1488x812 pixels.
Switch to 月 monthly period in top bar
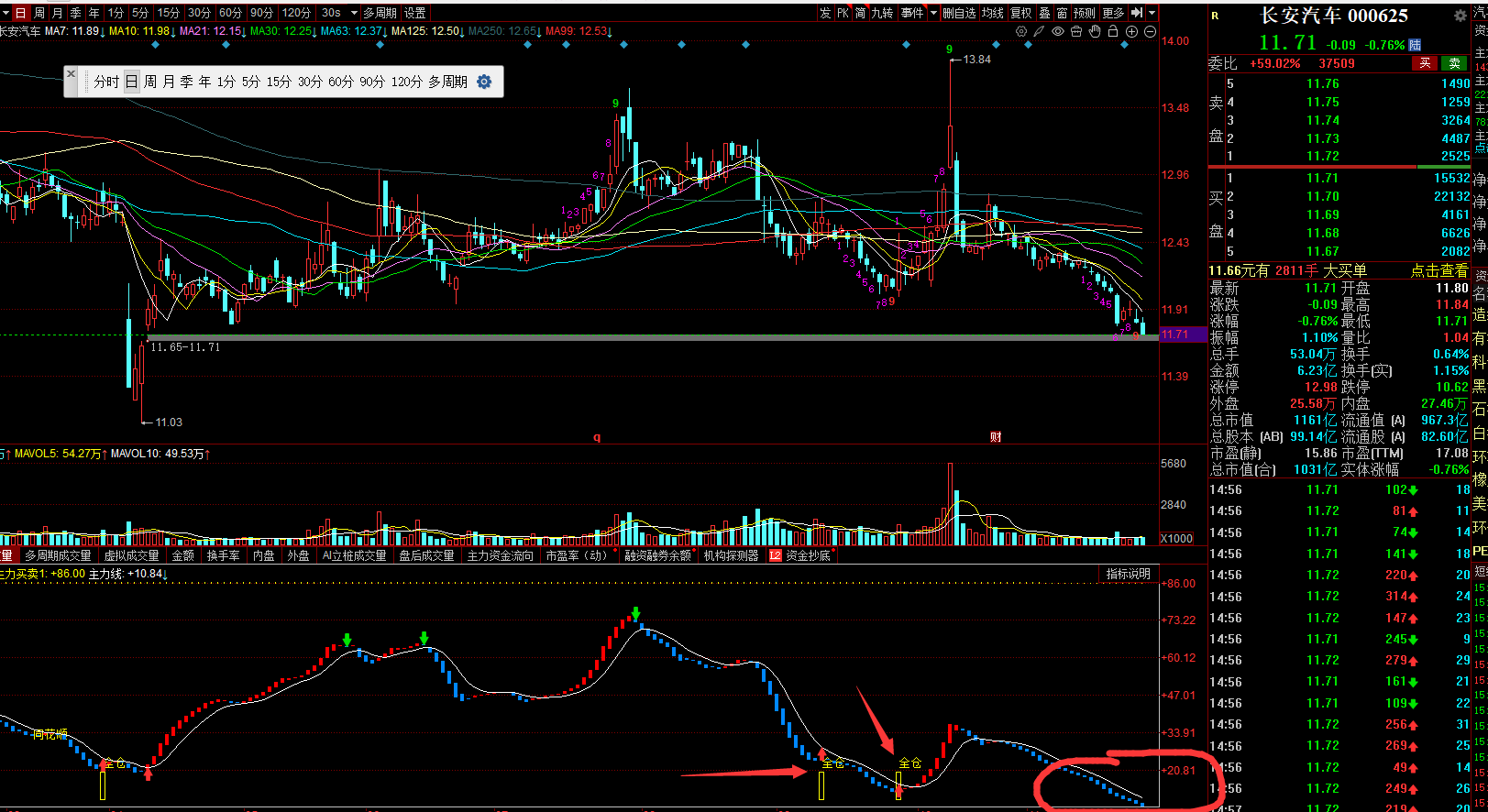pyautogui.click(x=58, y=13)
